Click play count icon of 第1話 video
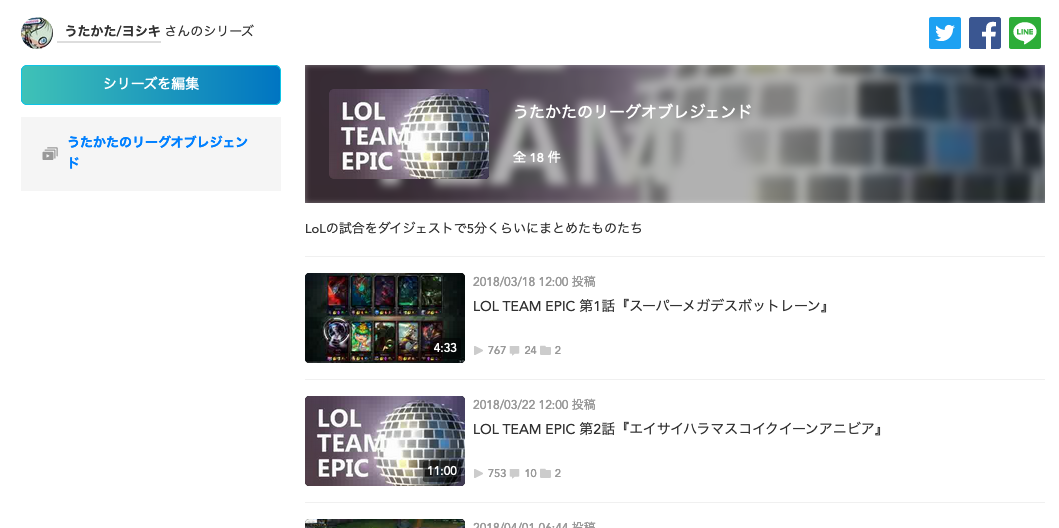 [x=478, y=350]
